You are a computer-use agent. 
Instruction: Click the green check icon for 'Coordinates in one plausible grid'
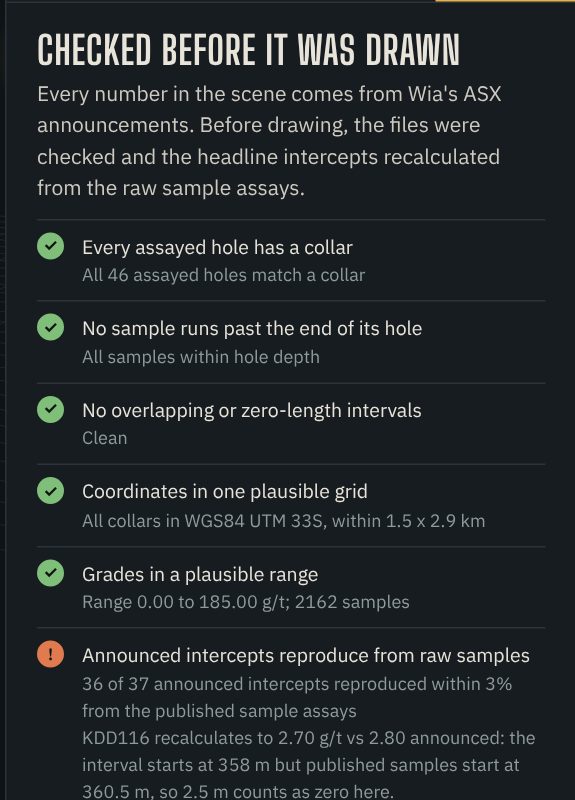click(x=51, y=490)
